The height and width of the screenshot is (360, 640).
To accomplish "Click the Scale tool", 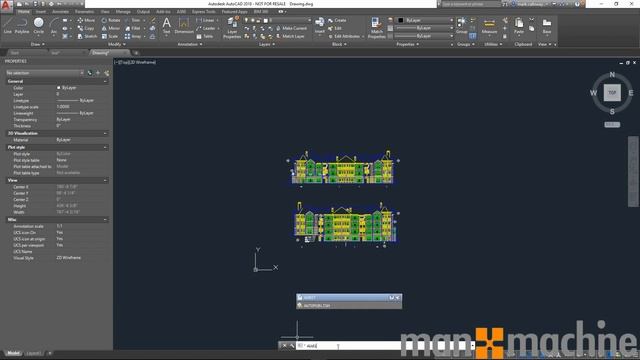I will [x=110, y=36].
